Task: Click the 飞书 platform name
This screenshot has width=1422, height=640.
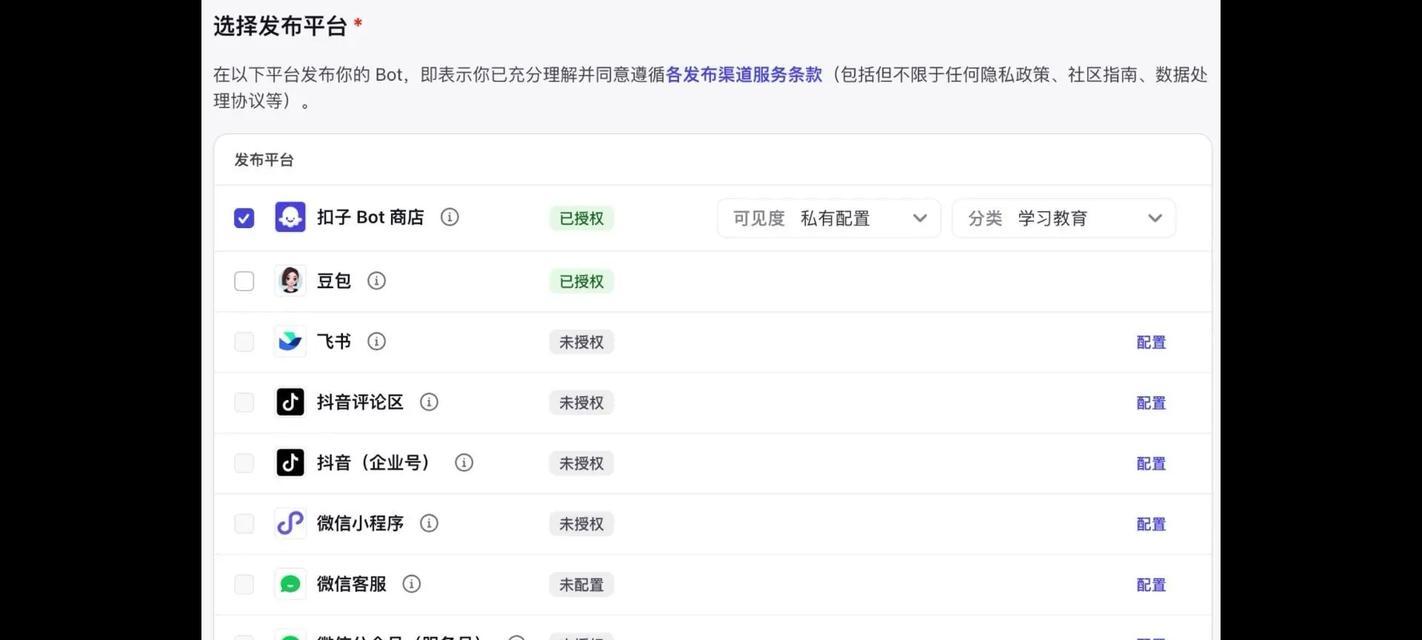Action: [x=334, y=342]
